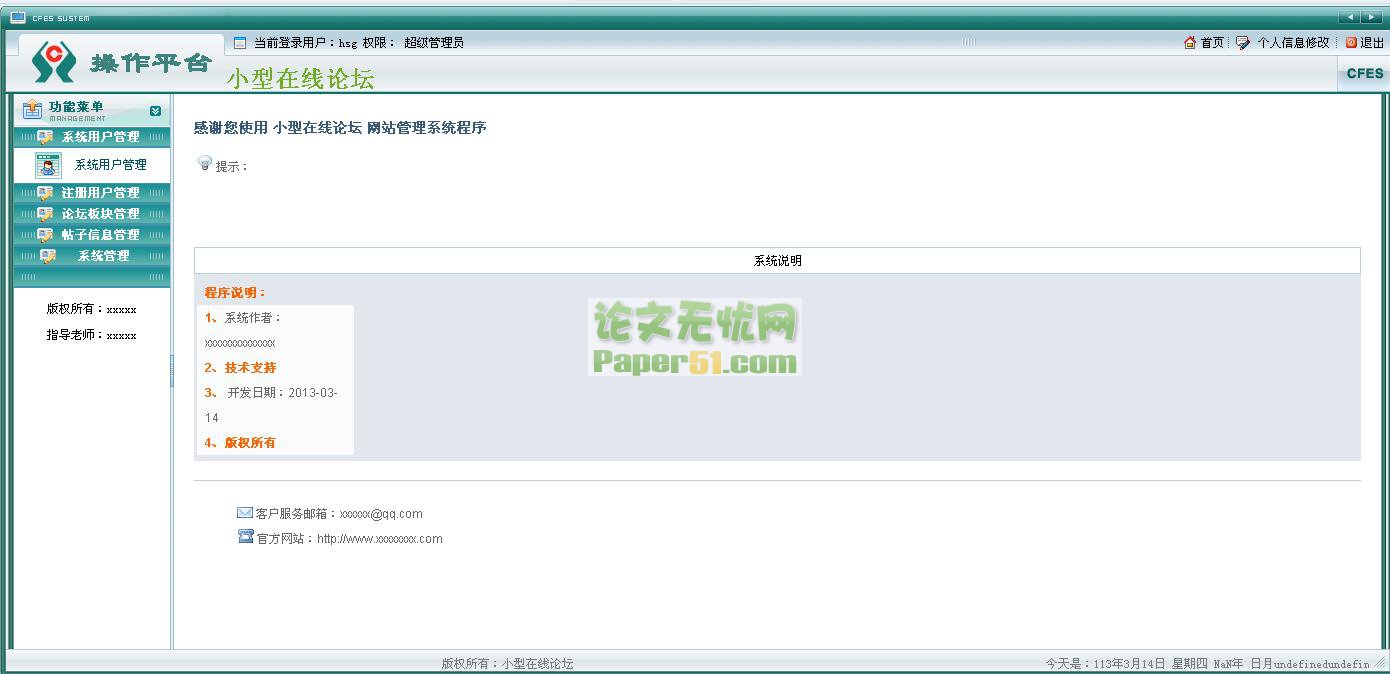Screen dimensions: 1390x674
Task: Open 个人信息修改 via its pencil icon
Action: [x=1243, y=43]
